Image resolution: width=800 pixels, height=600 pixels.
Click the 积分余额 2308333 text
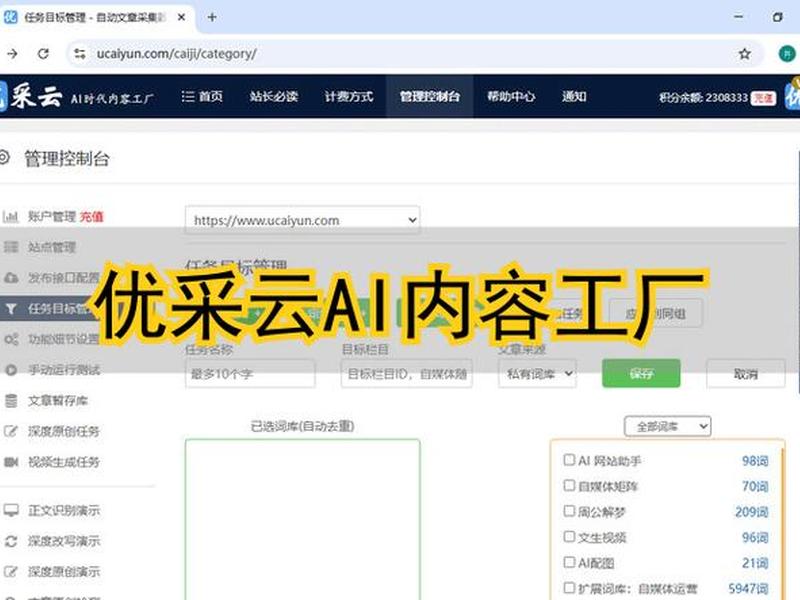click(x=703, y=97)
